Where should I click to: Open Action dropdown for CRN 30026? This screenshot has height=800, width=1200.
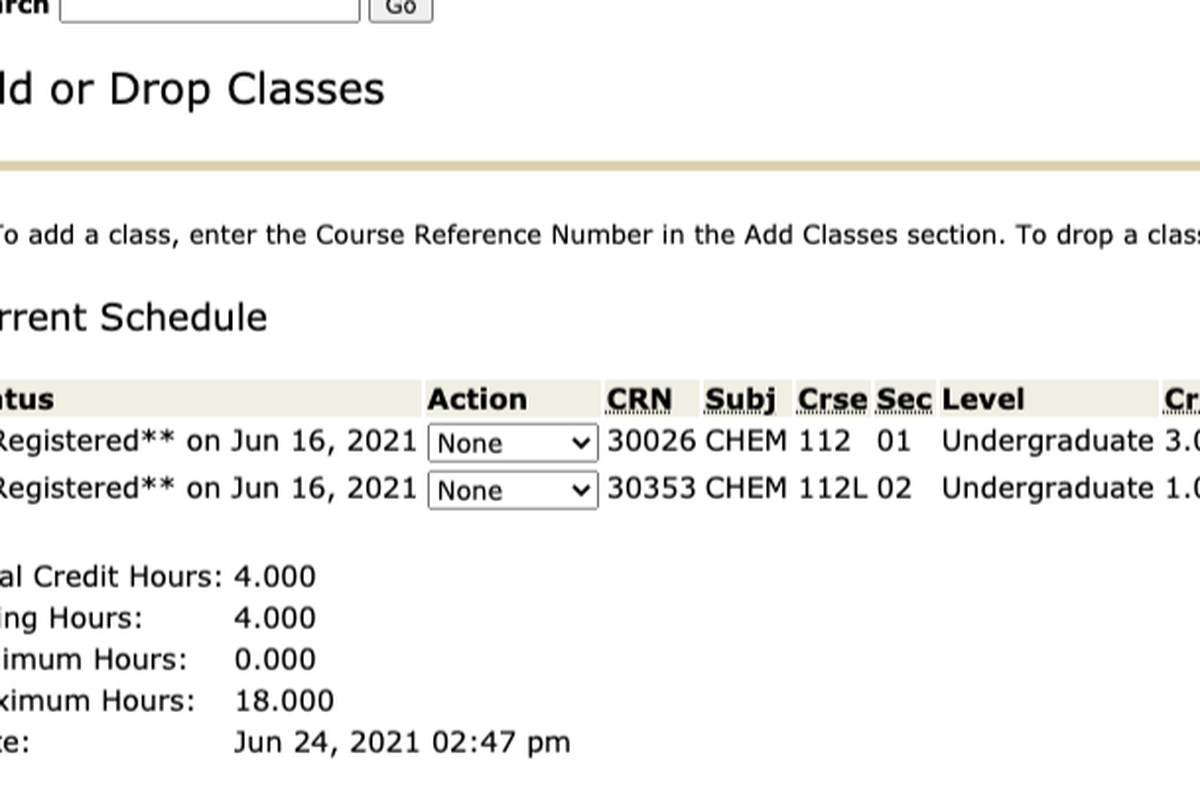513,443
